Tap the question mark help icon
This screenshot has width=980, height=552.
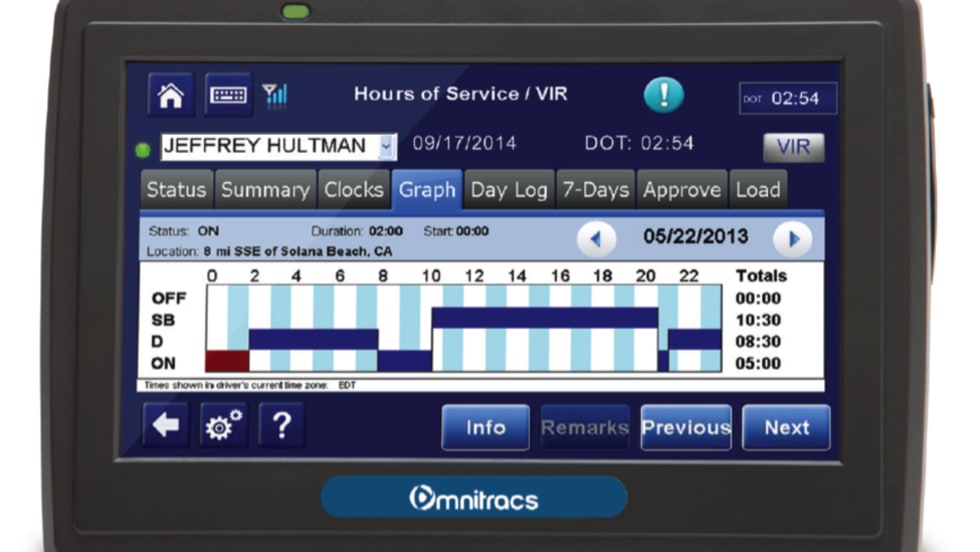point(282,426)
